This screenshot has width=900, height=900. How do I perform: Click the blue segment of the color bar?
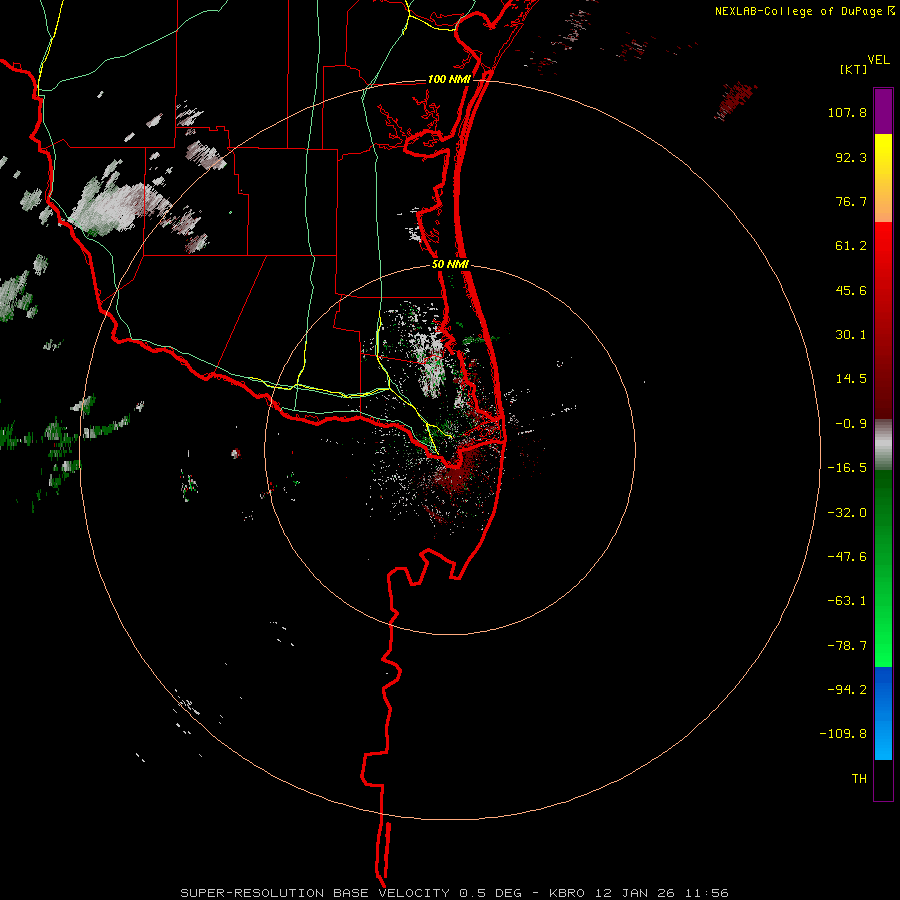(x=883, y=713)
